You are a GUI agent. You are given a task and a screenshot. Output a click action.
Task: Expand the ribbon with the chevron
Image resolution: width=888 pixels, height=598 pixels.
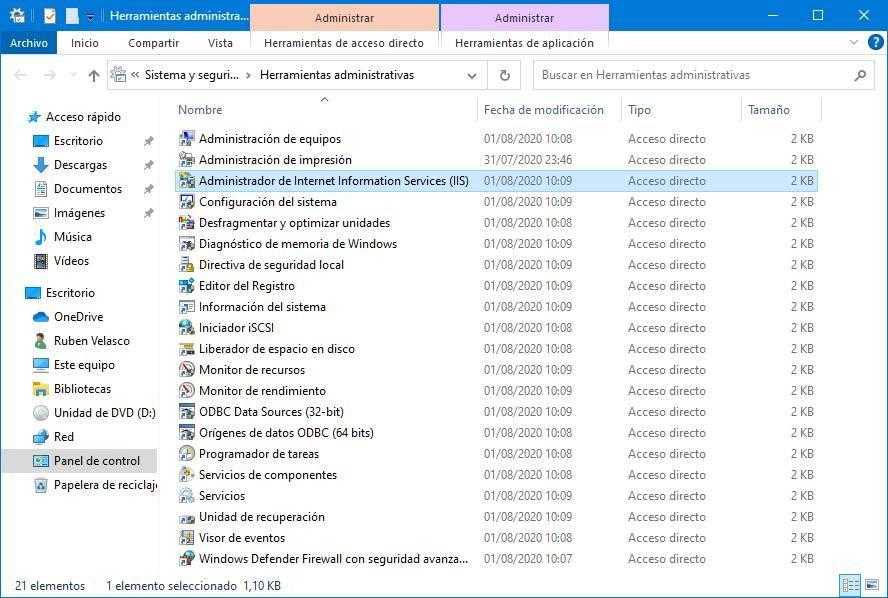[853, 43]
